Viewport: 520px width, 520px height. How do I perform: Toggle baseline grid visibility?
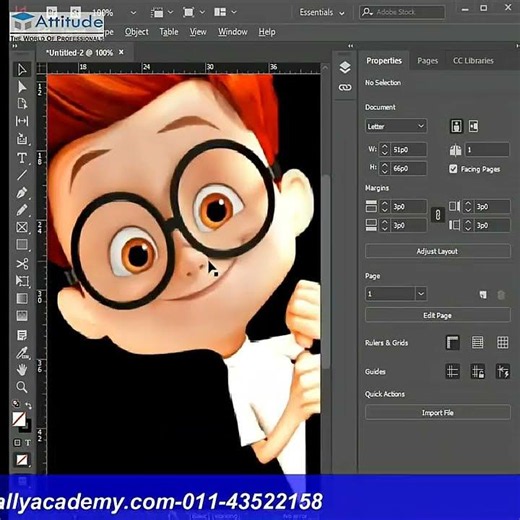coord(477,342)
